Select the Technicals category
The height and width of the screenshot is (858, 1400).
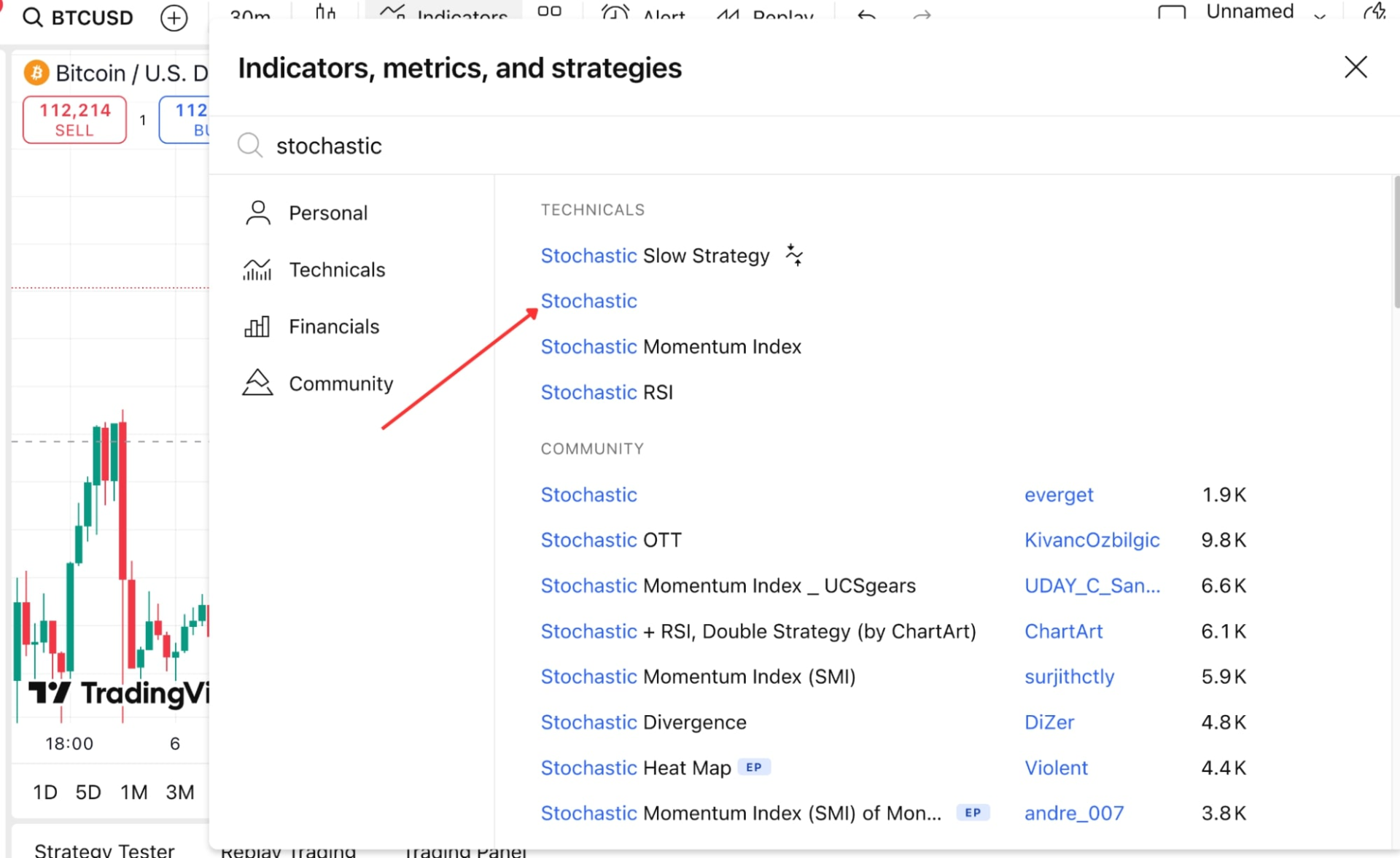336,270
